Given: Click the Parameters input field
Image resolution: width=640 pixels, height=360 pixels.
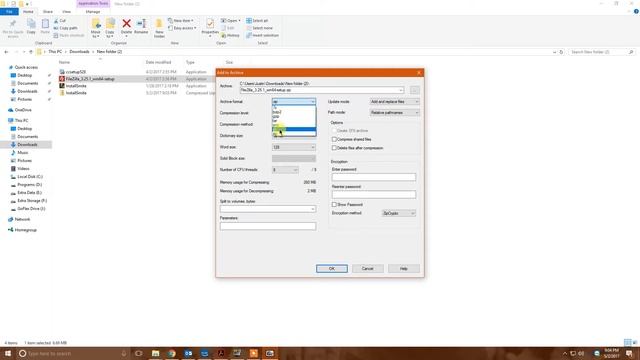Looking at the screenshot, I should tap(268, 226).
